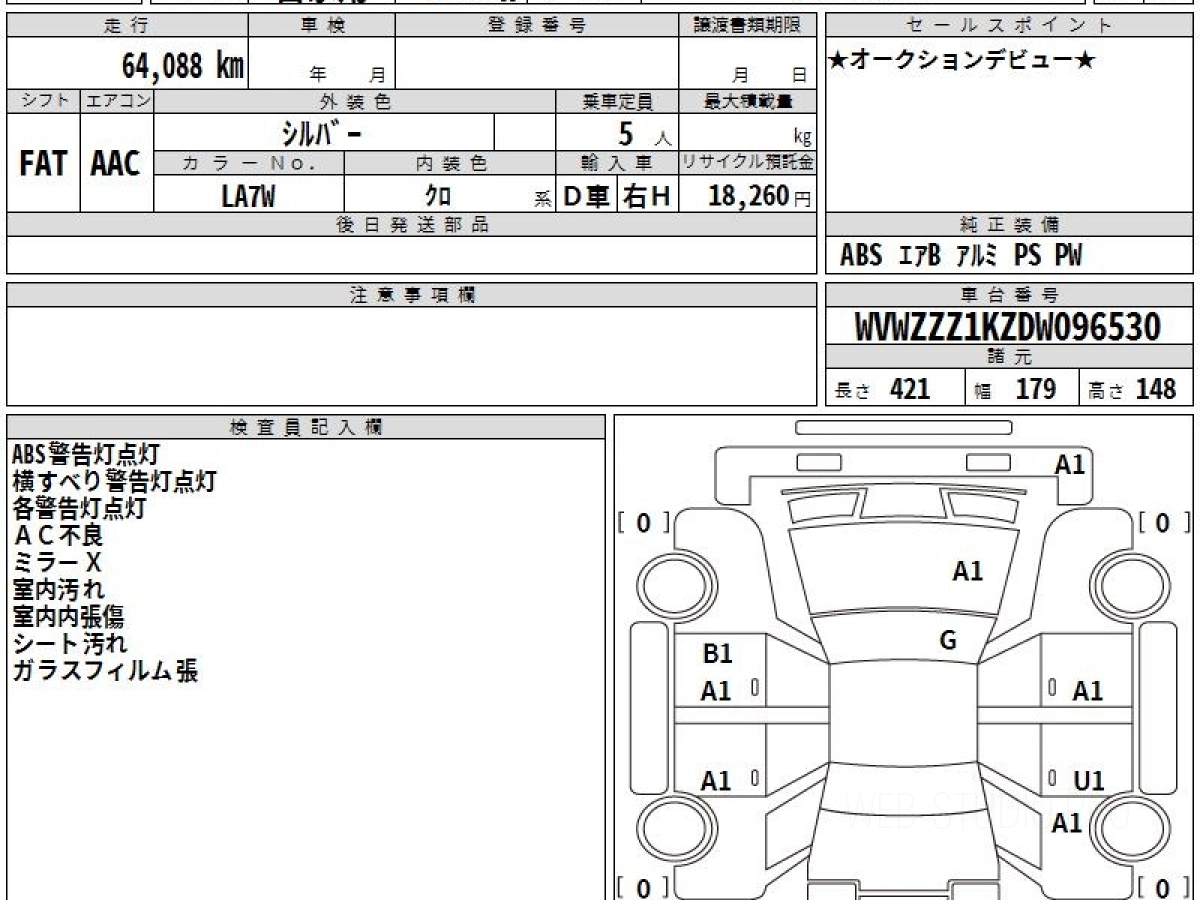
Task: Select the G mark on the windshield
Action: click(949, 641)
